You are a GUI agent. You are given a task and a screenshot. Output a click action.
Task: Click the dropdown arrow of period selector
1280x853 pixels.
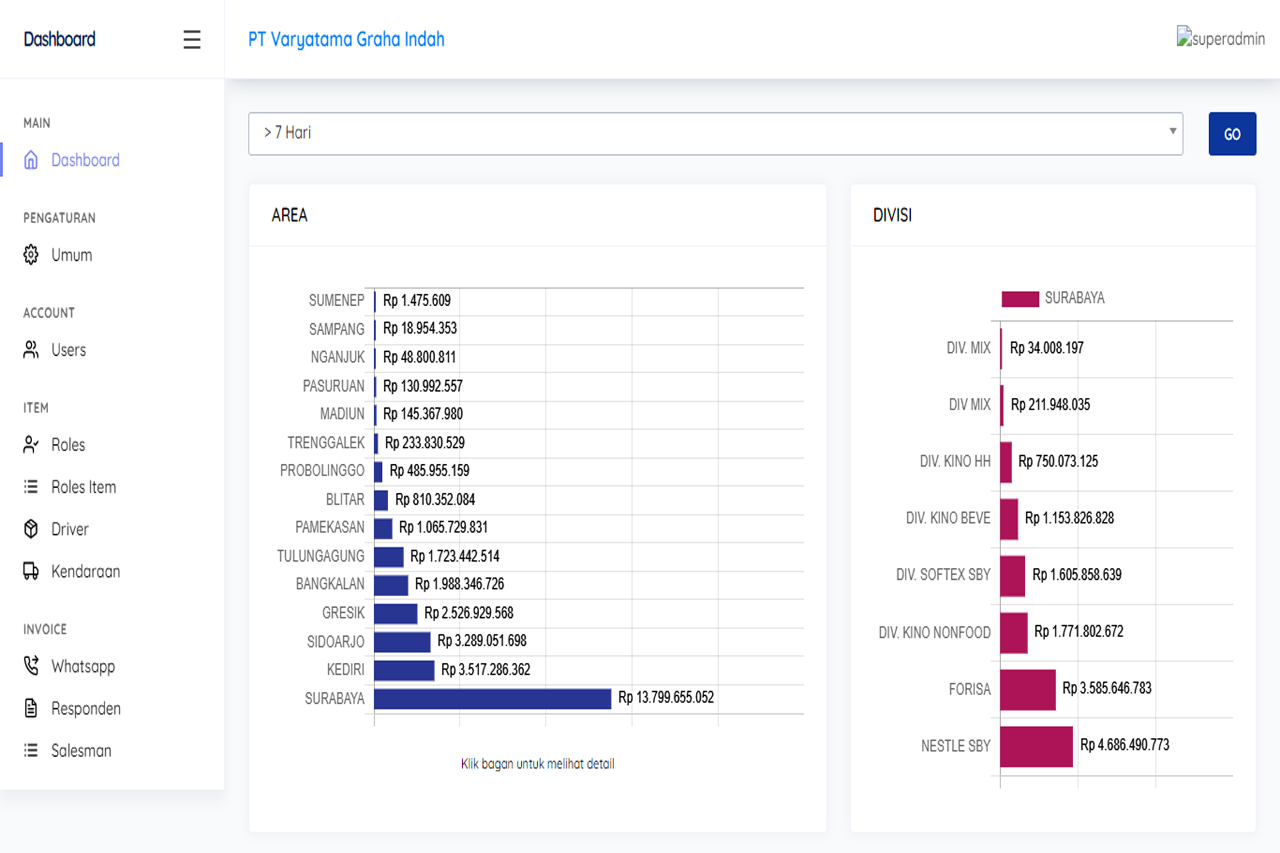click(x=1172, y=132)
